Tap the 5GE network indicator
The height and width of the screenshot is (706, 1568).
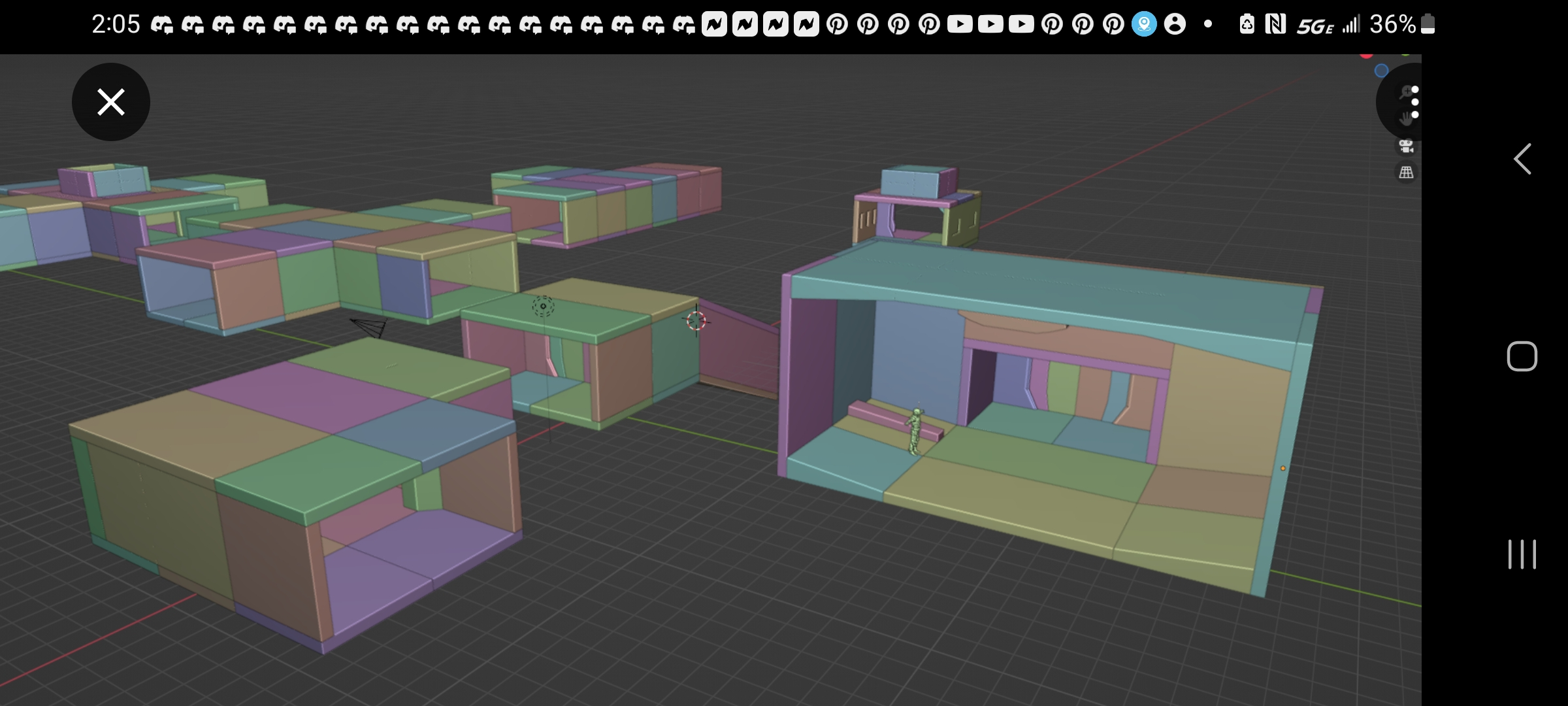[1315, 26]
